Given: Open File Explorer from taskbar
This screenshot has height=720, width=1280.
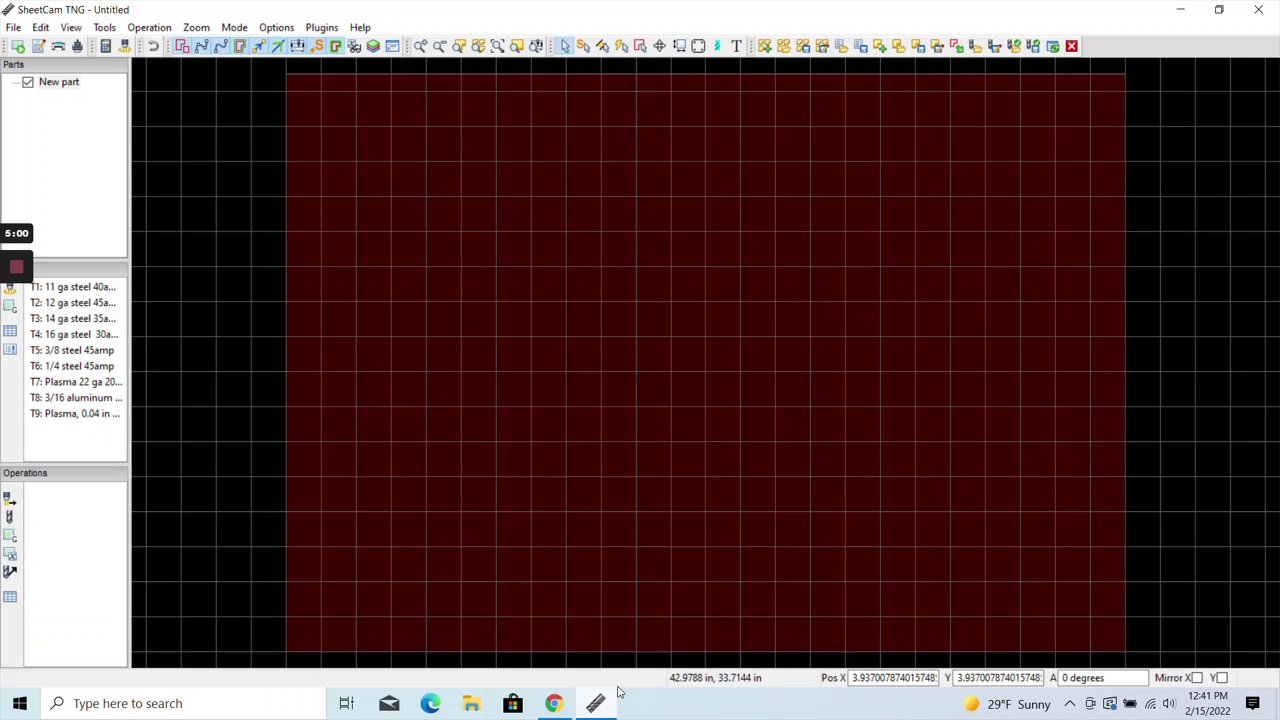Looking at the screenshot, I should pyautogui.click(x=471, y=703).
